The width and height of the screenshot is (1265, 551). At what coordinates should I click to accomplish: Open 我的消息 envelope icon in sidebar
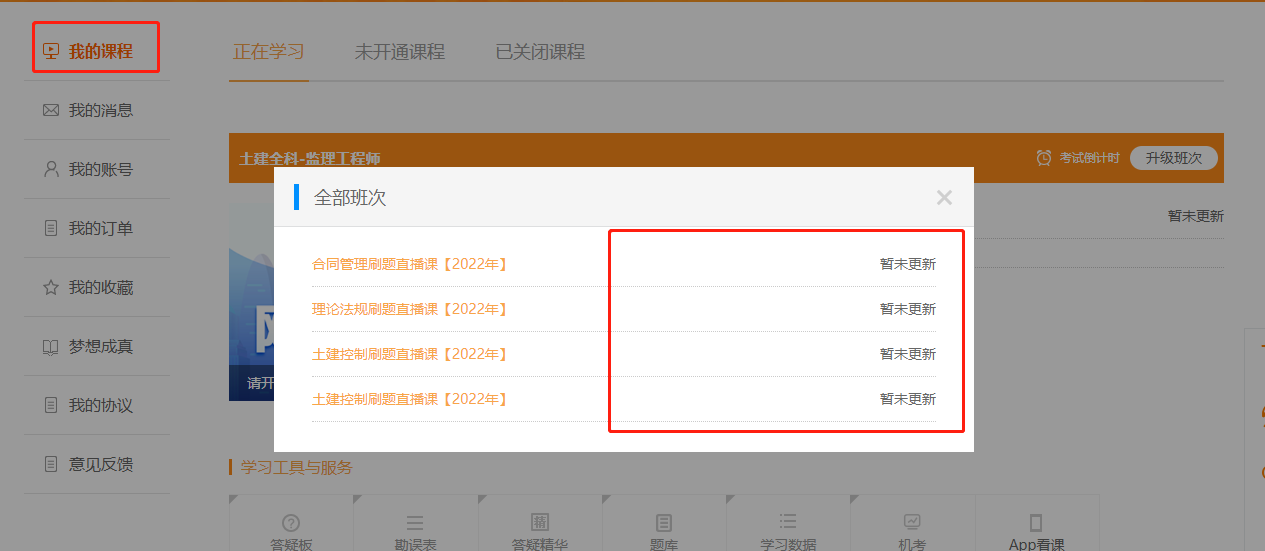(x=51, y=111)
